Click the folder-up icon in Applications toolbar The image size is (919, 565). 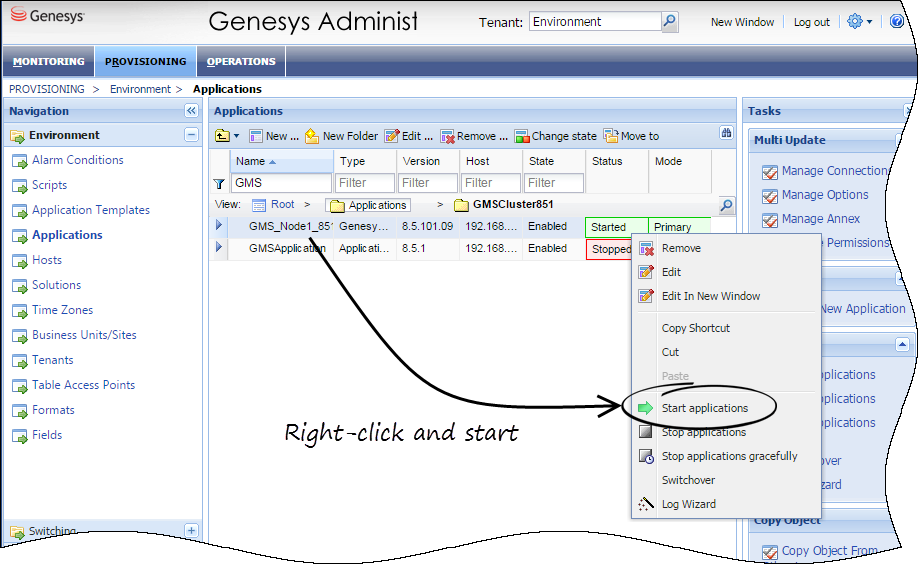222,136
